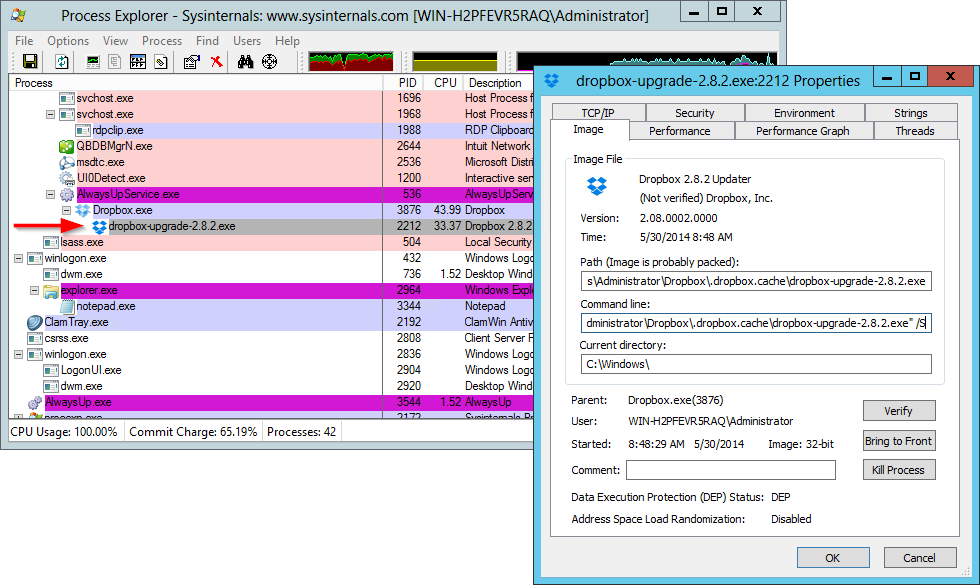Open Properties via toolbar icon

coord(191,61)
